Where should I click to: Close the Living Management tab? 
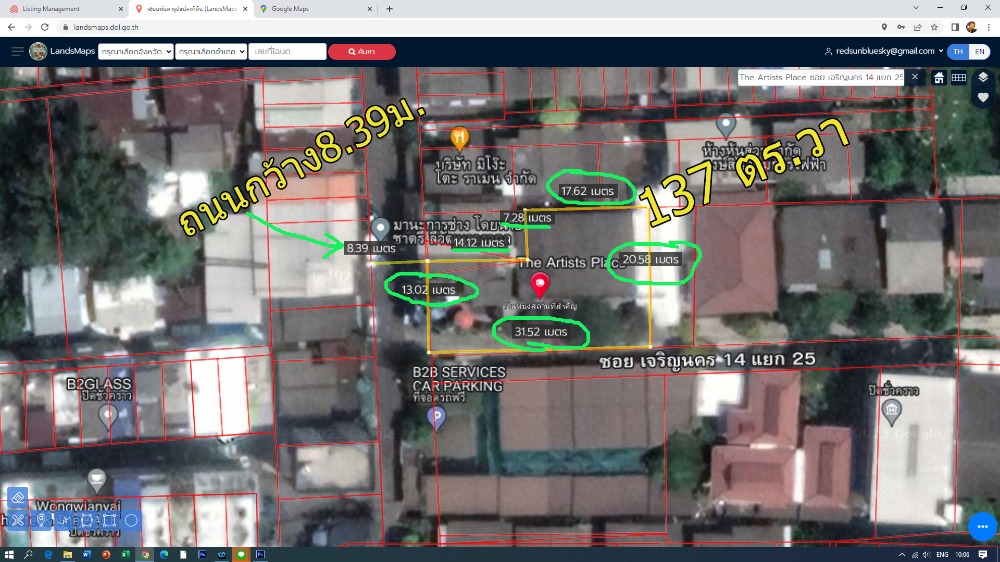121,9
